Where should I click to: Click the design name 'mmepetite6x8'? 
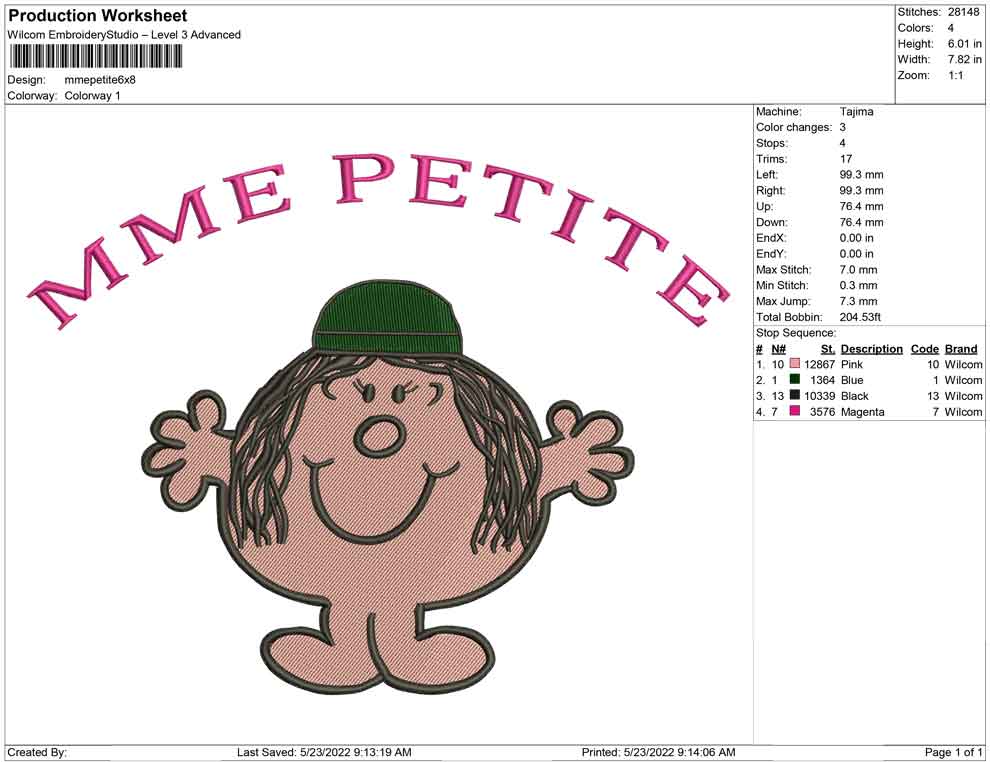point(100,80)
